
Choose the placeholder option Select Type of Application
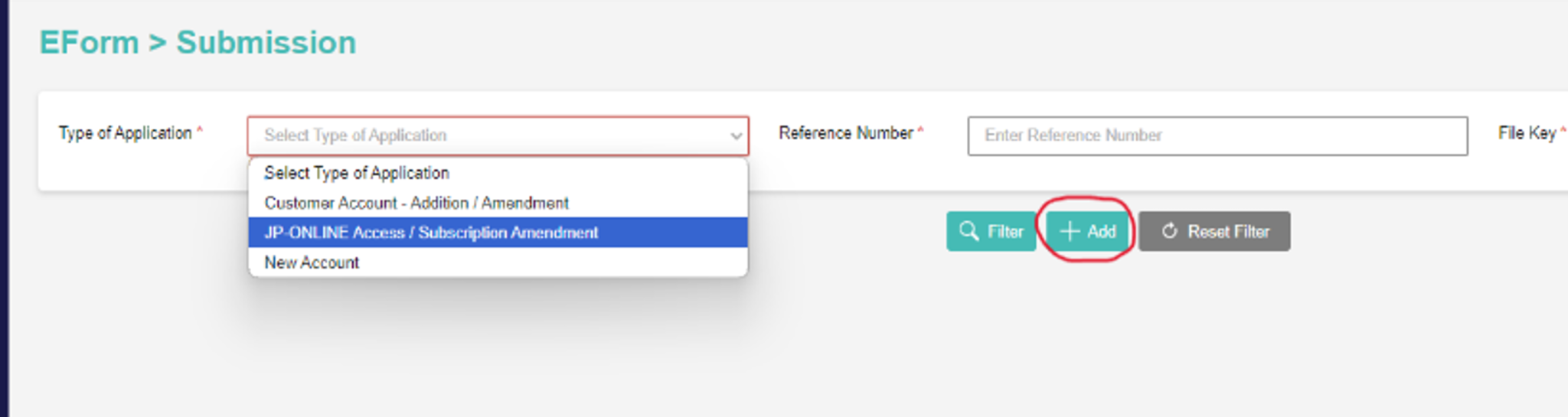(x=357, y=173)
